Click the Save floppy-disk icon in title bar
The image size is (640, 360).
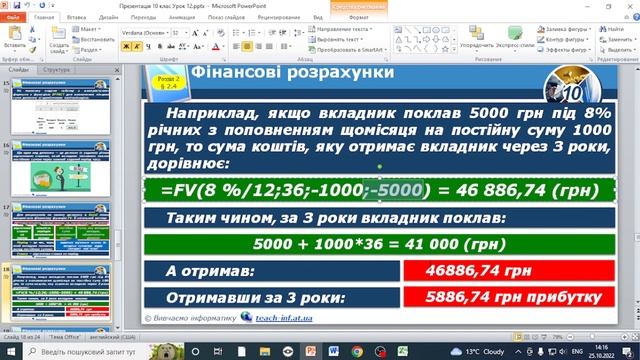pyautogui.click(x=17, y=5)
